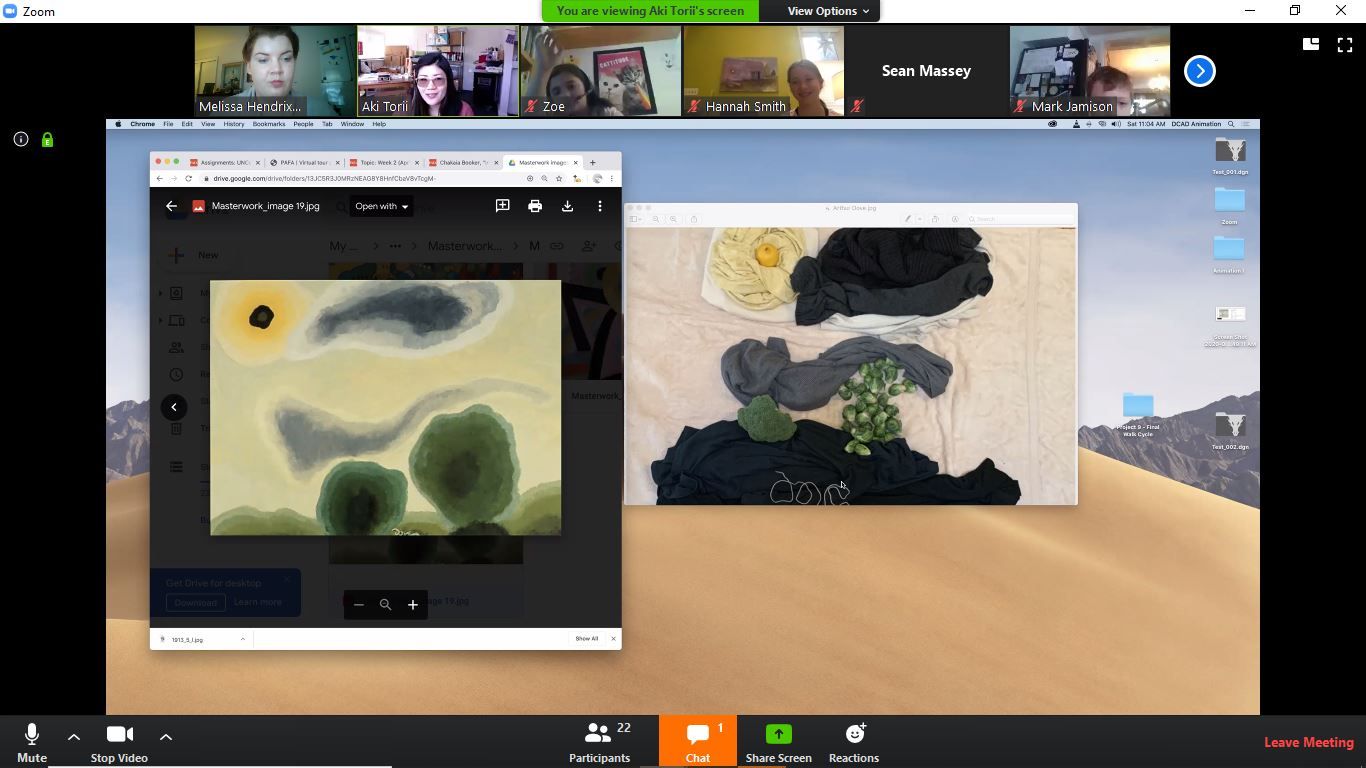Expand audio options arrow next to Mute
The width and height of the screenshot is (1366, 768).
click(x=74, y=737)
